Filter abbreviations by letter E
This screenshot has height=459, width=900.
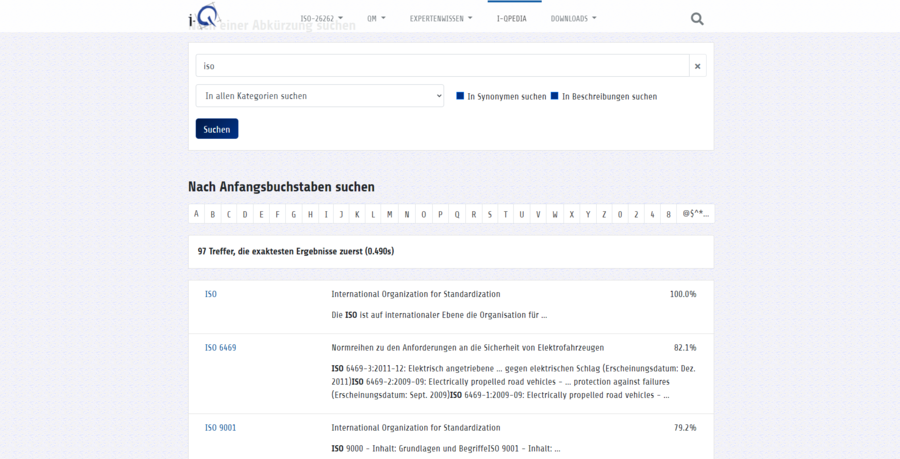tap(261, 214)
